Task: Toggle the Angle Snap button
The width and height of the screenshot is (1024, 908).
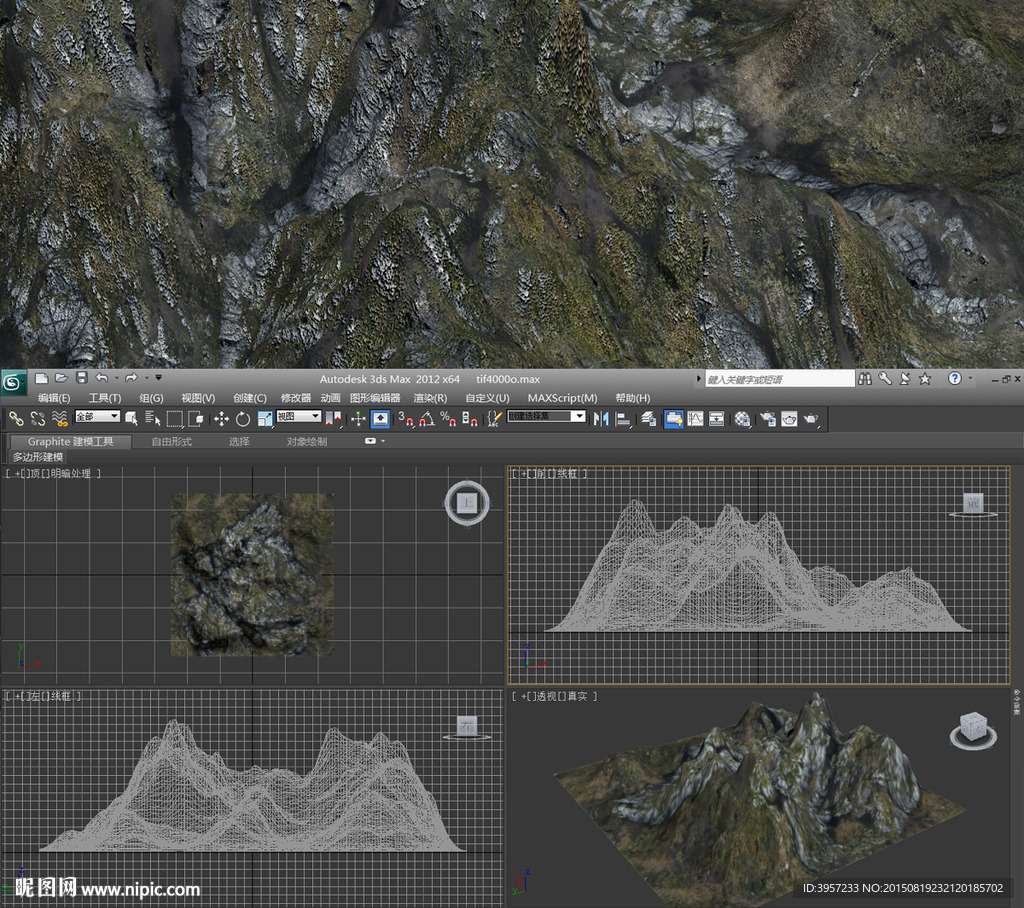Action: (426, 419)
